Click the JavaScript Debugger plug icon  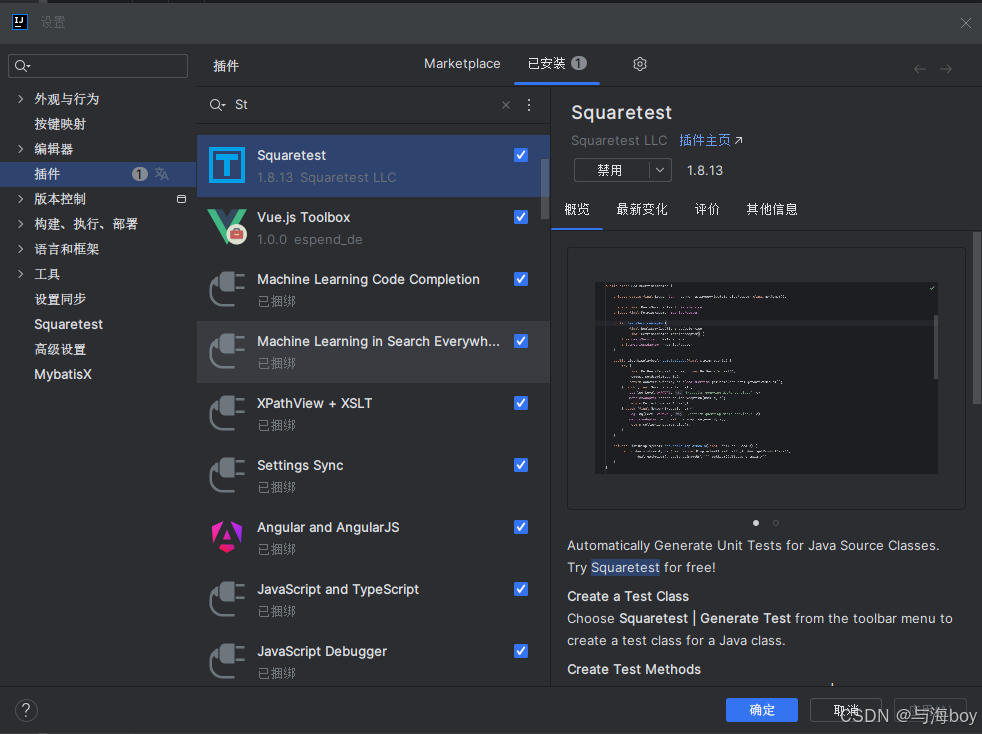coord(227,661)
